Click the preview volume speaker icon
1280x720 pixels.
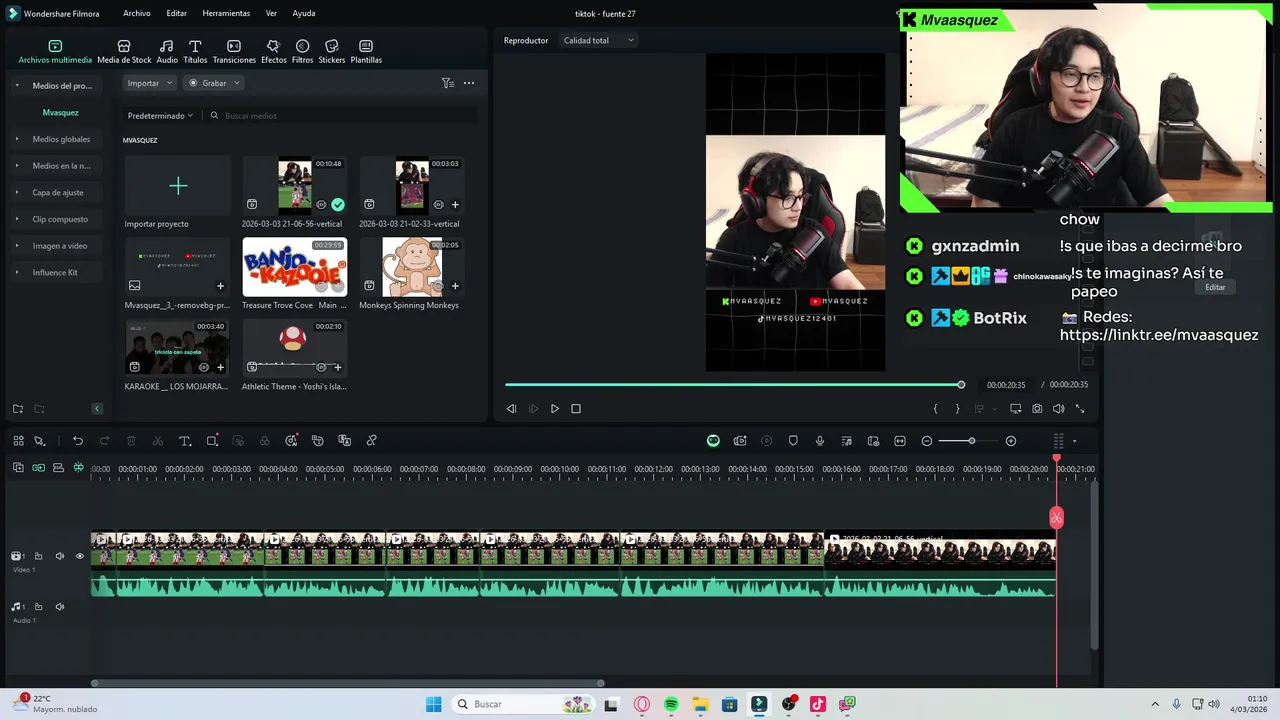[1058, 409]
